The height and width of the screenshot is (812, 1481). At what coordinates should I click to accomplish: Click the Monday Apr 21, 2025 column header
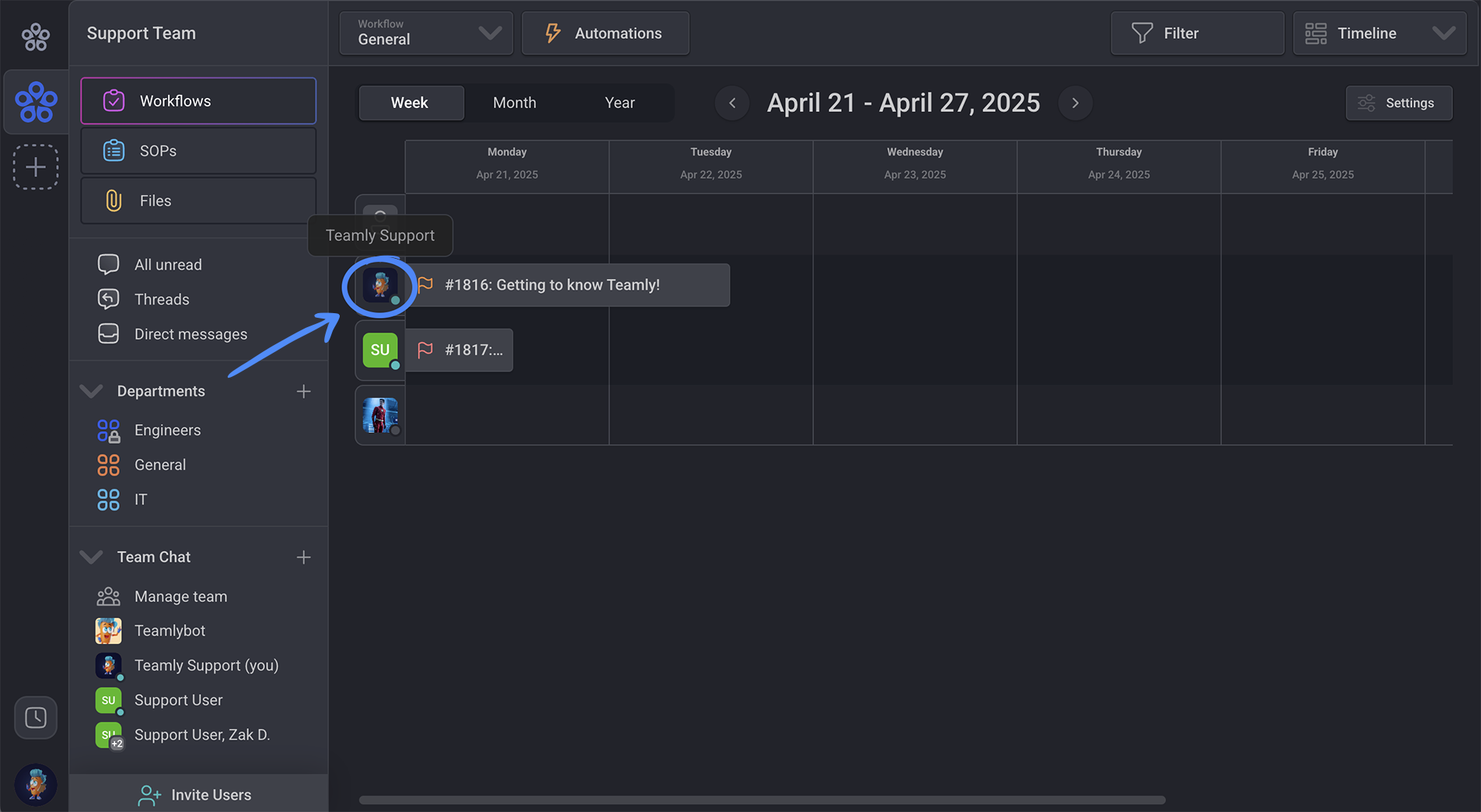[x=507, y=166]
